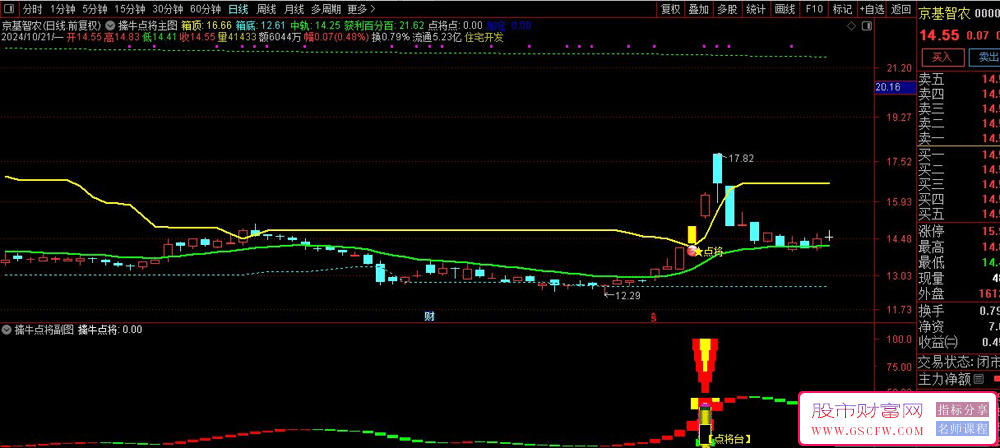Switch to the 30分钟 period tab
This screenshot has height=448, width=1000.
click(169, 9)
